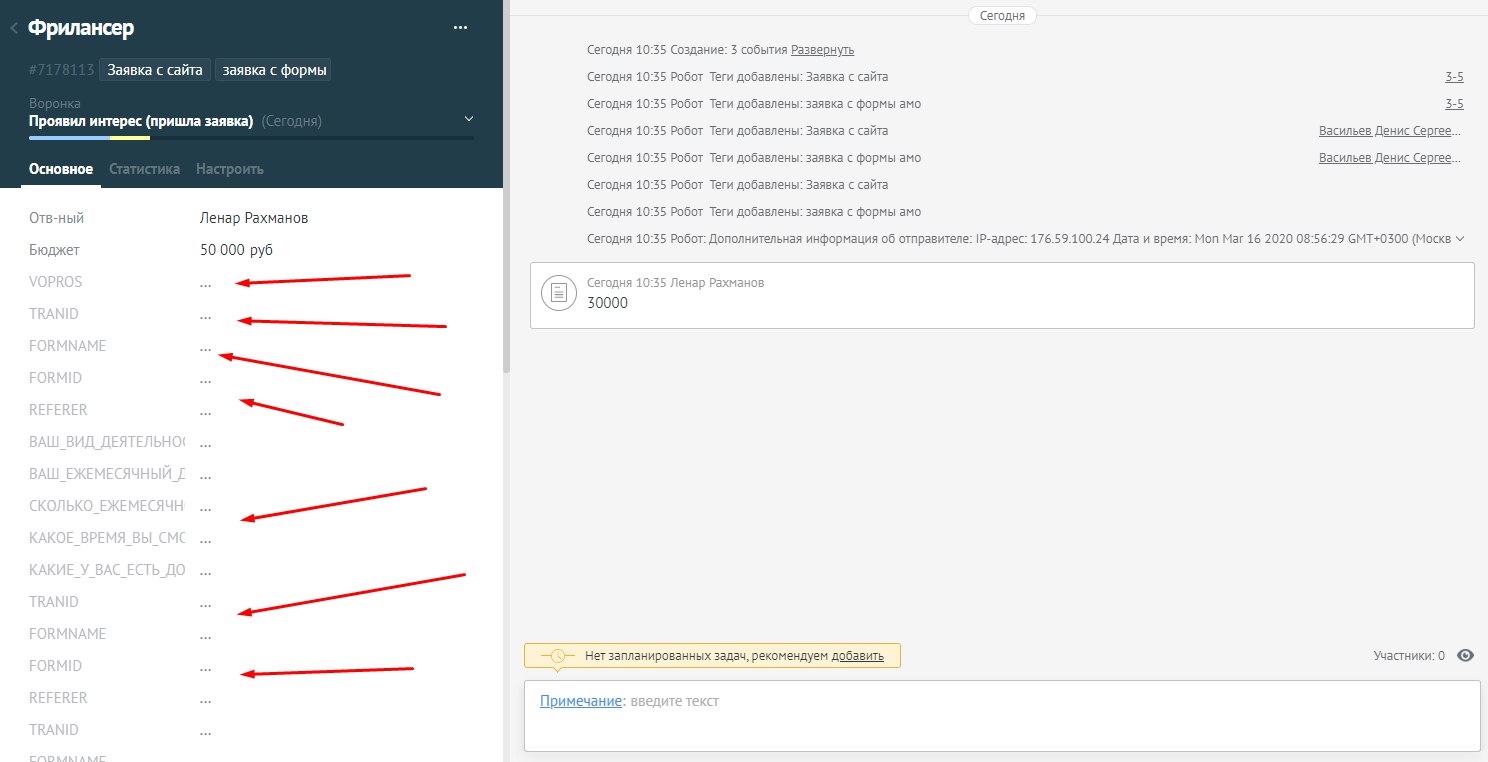This screenshot has height=762, width=1488.
Task: Click the Заявка с сайта tag
Action: [155, 70]
